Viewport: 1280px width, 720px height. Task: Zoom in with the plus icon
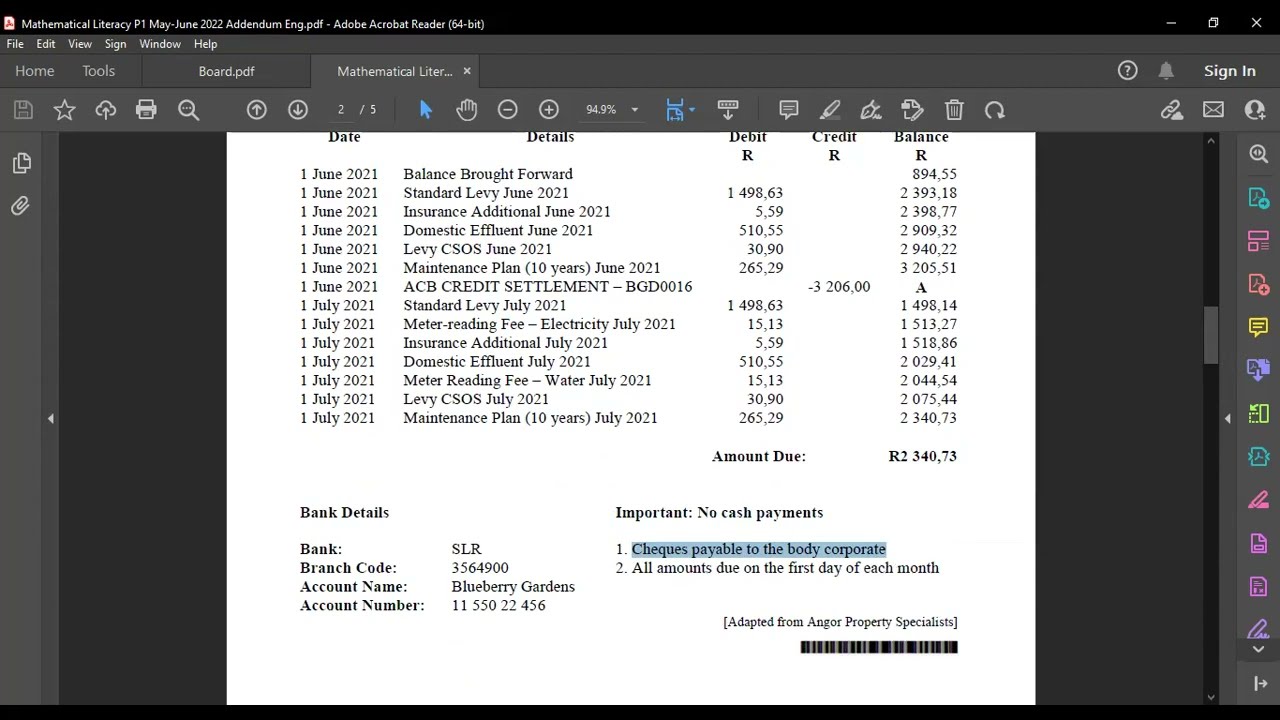549,110
